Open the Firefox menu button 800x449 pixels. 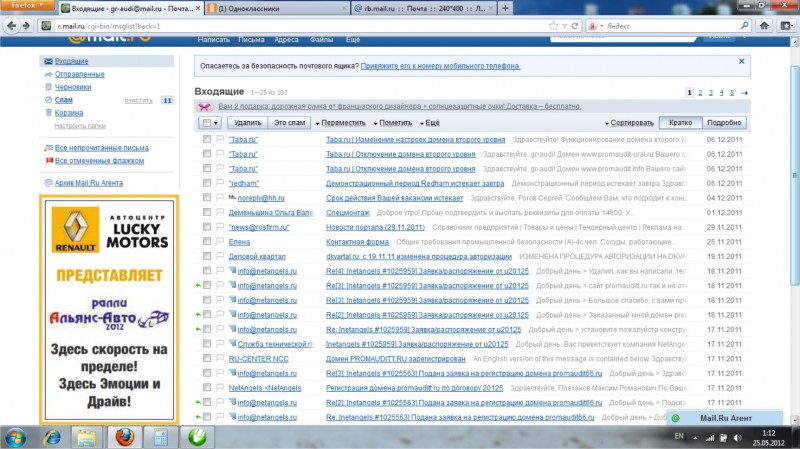pos(27,6)
